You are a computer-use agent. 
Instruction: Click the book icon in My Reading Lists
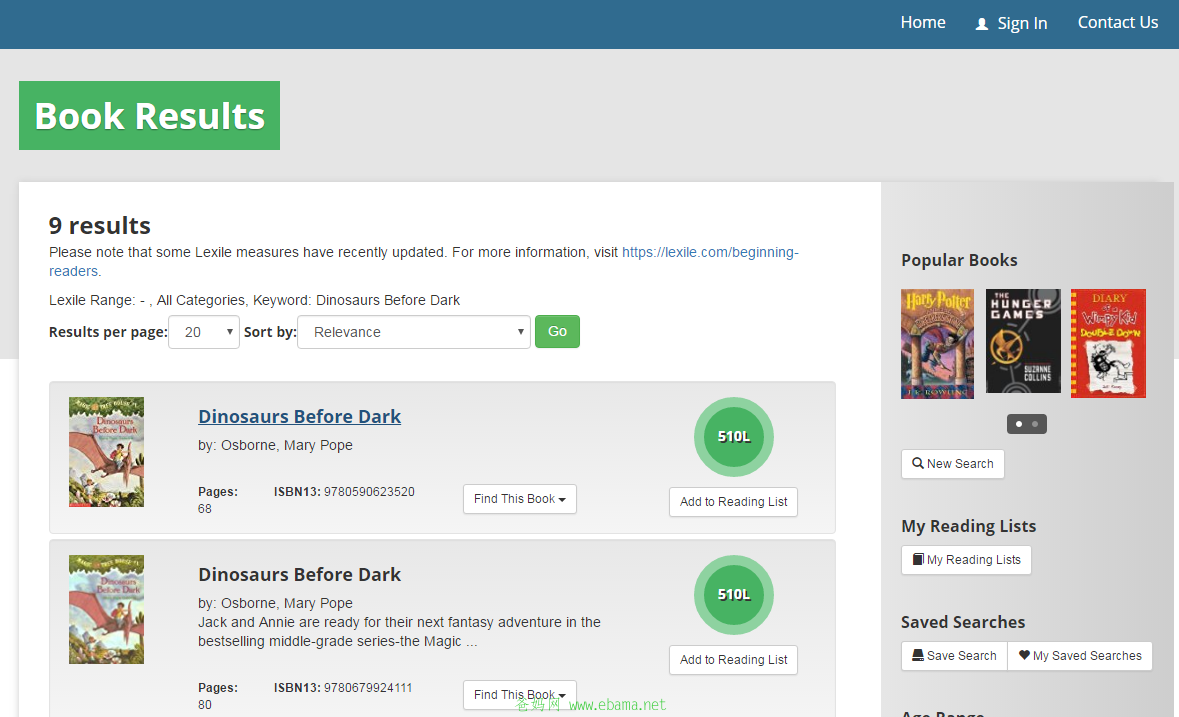(918, 559)
